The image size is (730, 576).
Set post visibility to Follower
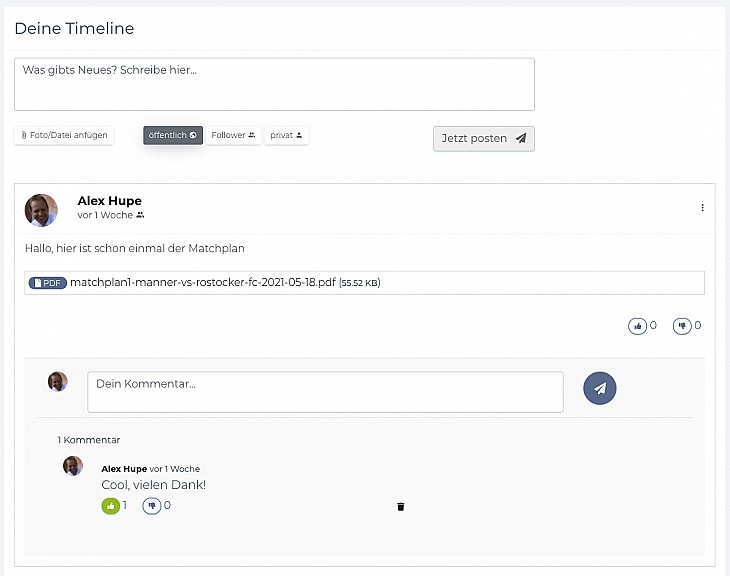coord(233,136)
